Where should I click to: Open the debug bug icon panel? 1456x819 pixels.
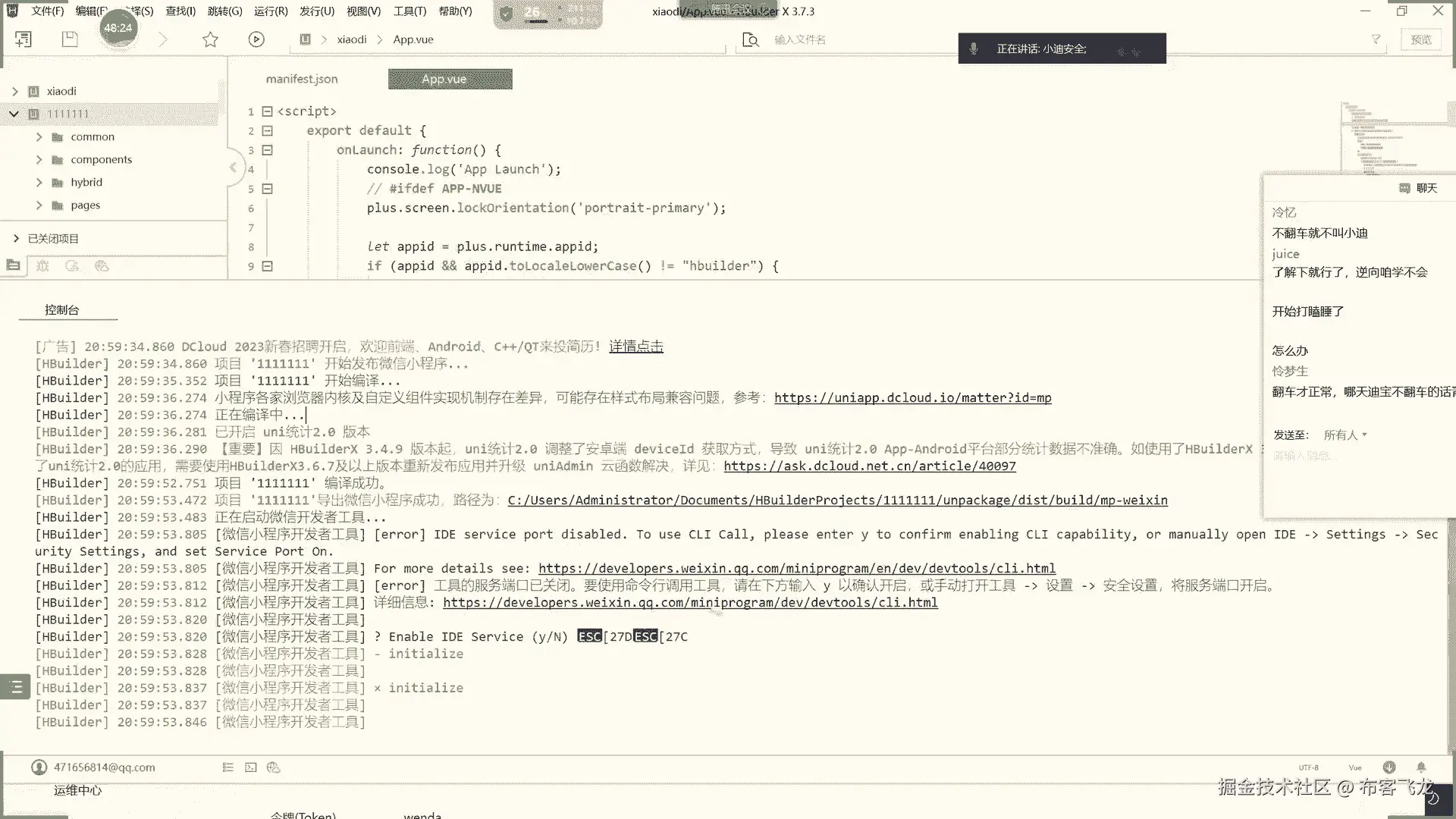pyautogui.click(x=42, y=266)
